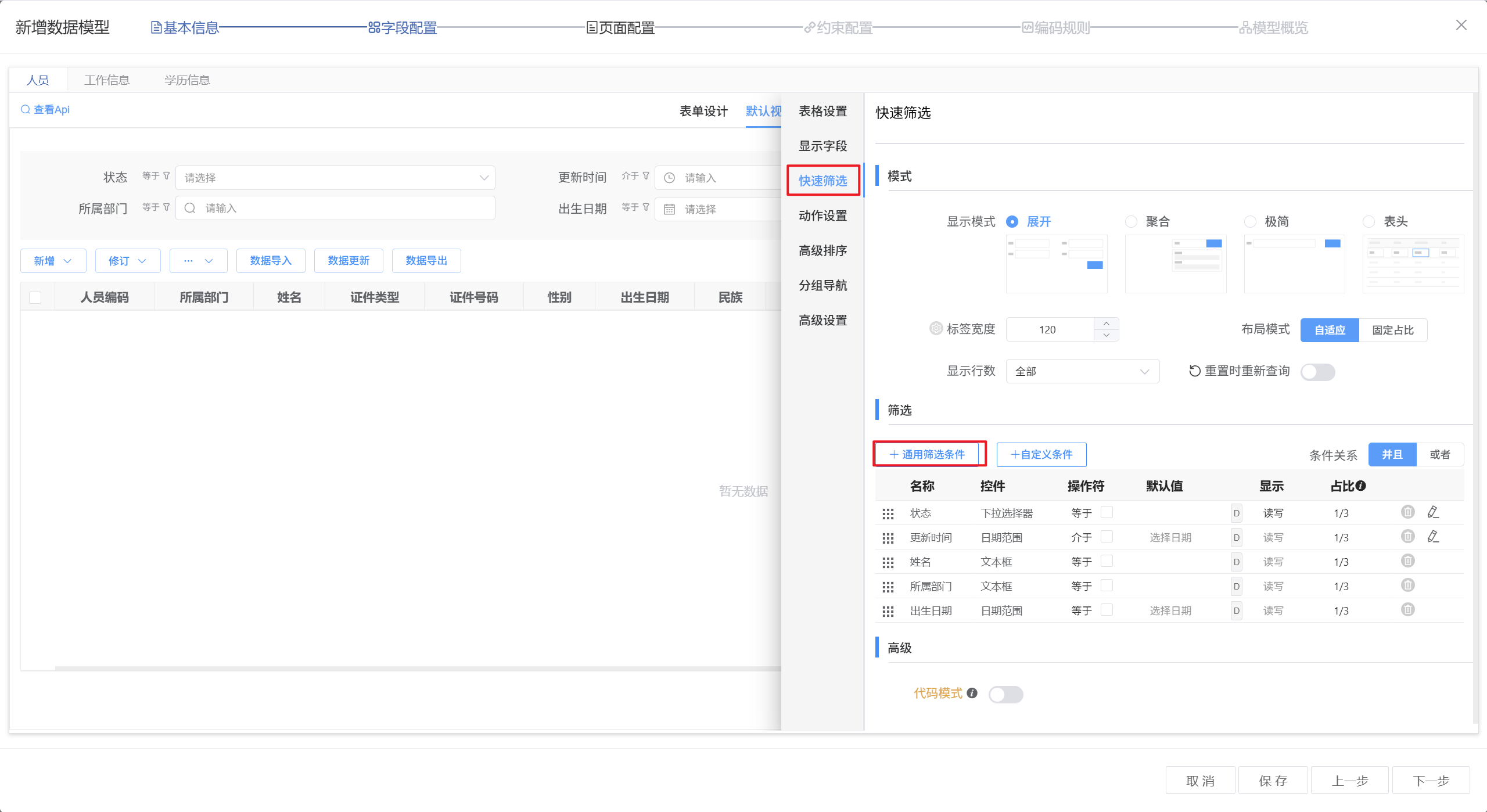Expand the 状态 请选择 dropdown
The image size is (1487, 812).
[x=335, y=178]
